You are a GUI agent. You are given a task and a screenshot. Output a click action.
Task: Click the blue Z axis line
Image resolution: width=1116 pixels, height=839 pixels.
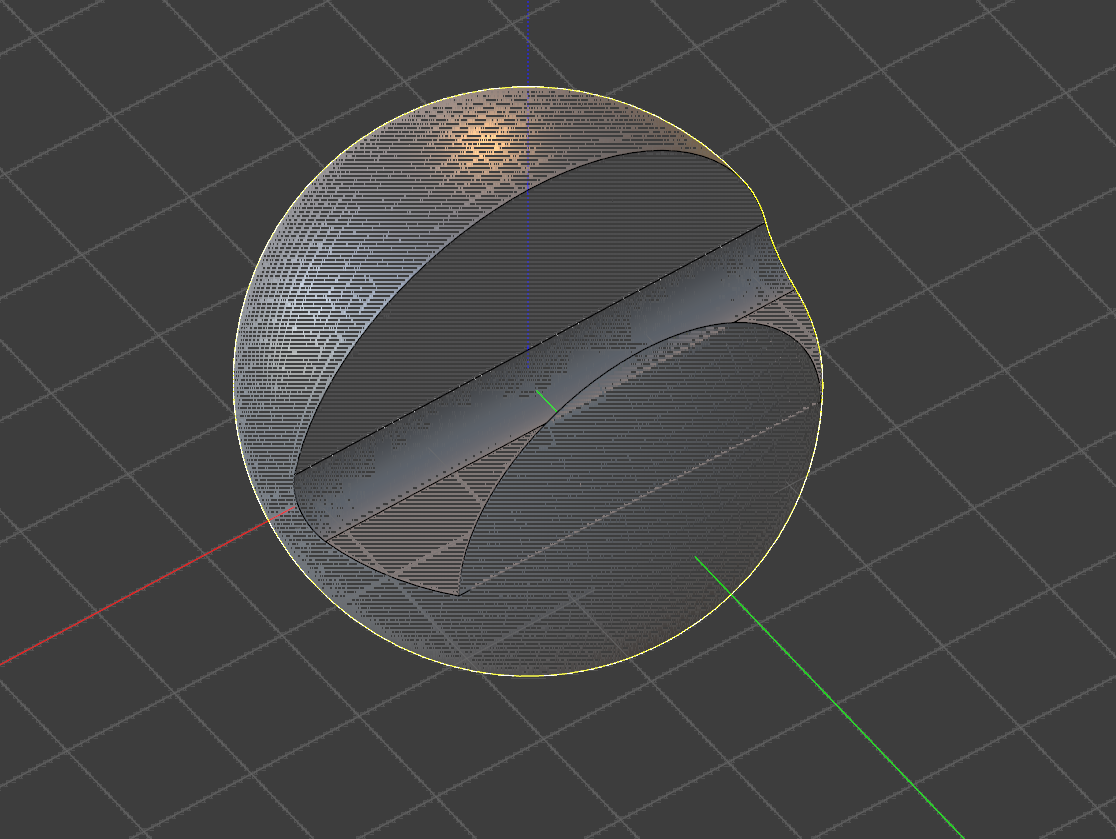527,40
